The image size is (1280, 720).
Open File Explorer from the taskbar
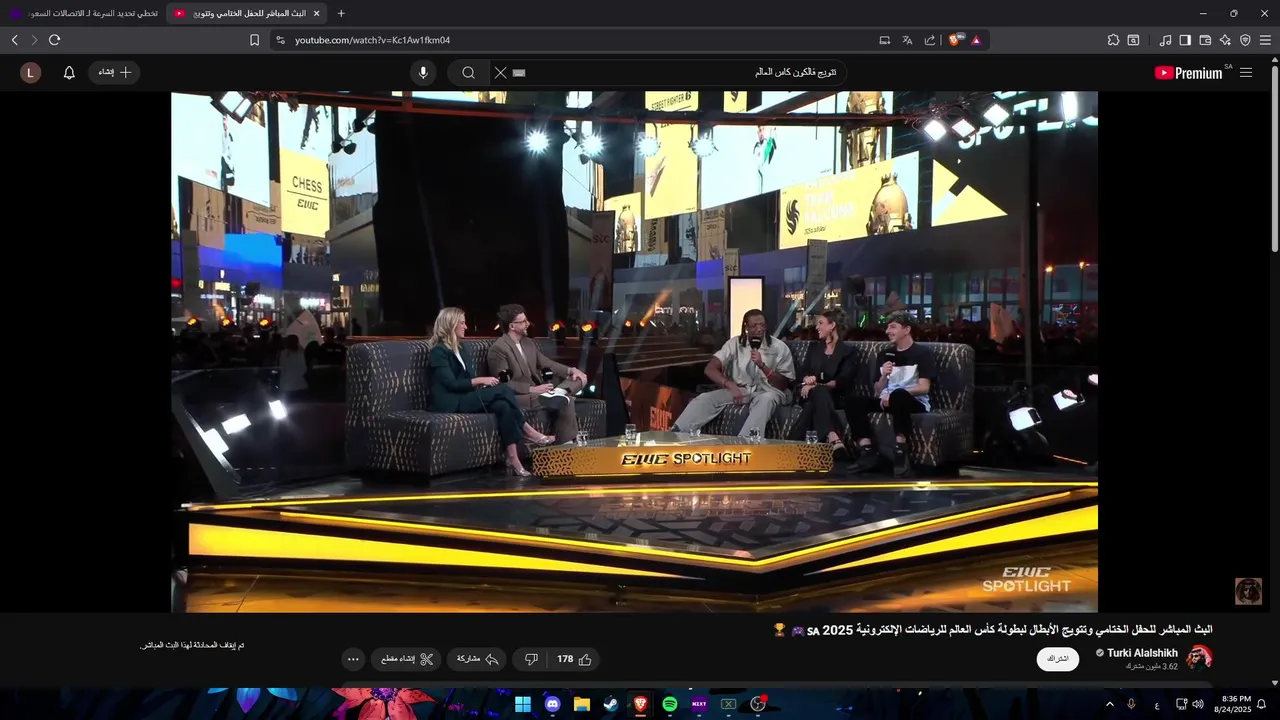[x=581, y=704]
